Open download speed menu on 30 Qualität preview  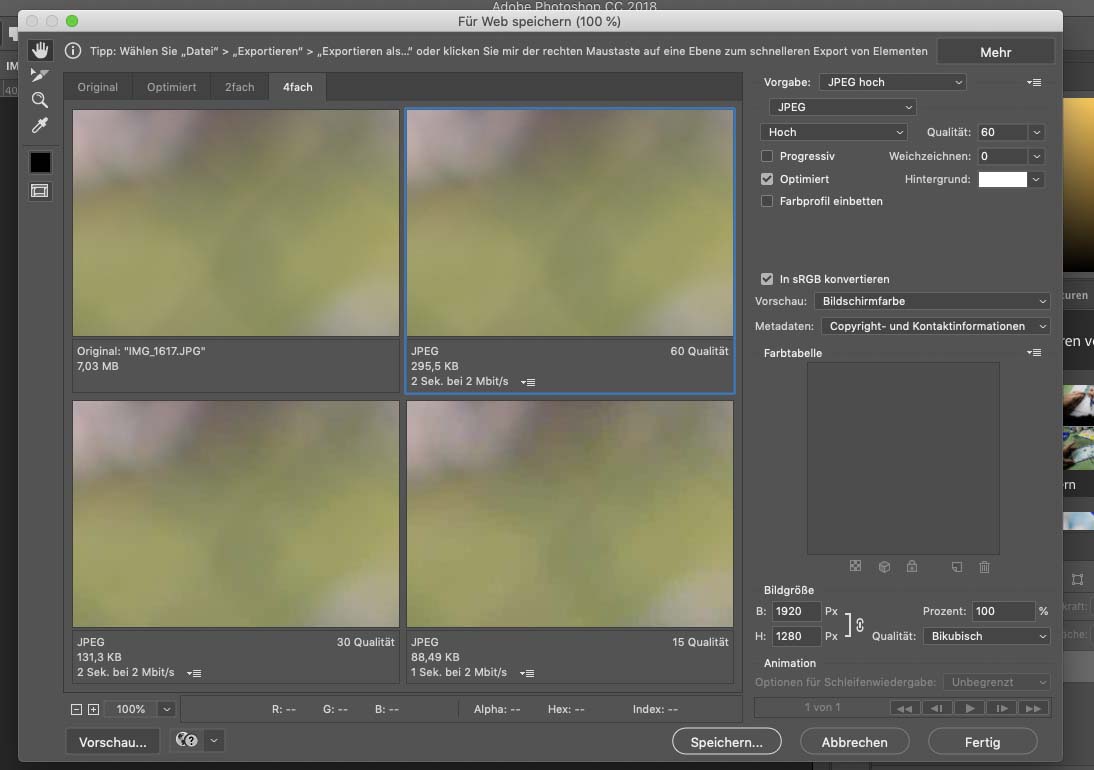click(194, 673)
